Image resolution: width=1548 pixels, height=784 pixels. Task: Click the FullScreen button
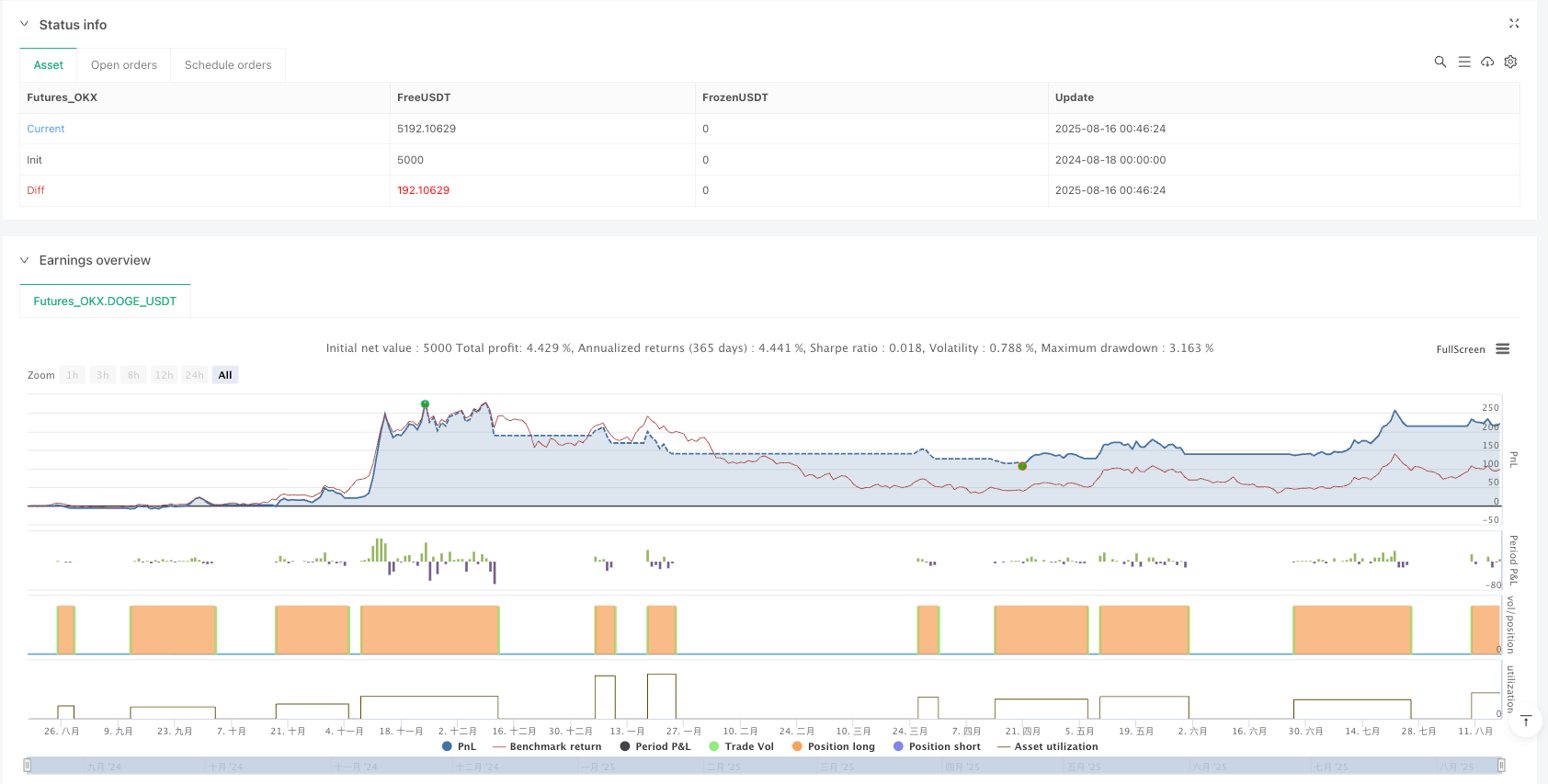[1460, 349]
